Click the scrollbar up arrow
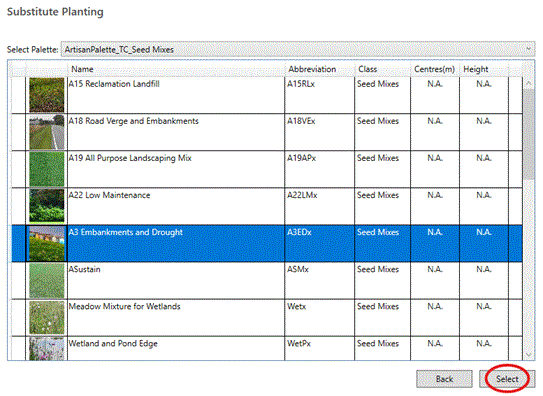The height and width of the screenshot is (396, 543). [528, 83]
